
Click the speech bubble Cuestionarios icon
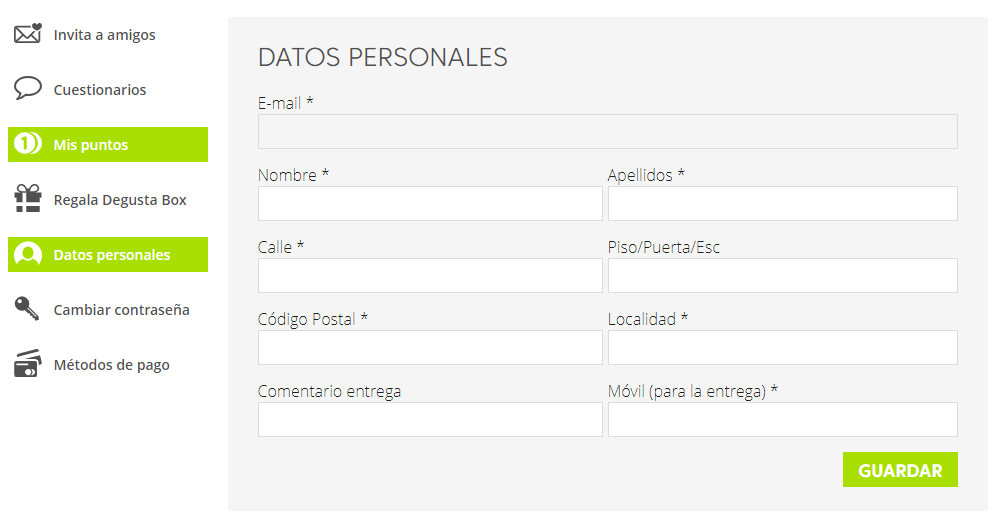click(x=28, y=89)
